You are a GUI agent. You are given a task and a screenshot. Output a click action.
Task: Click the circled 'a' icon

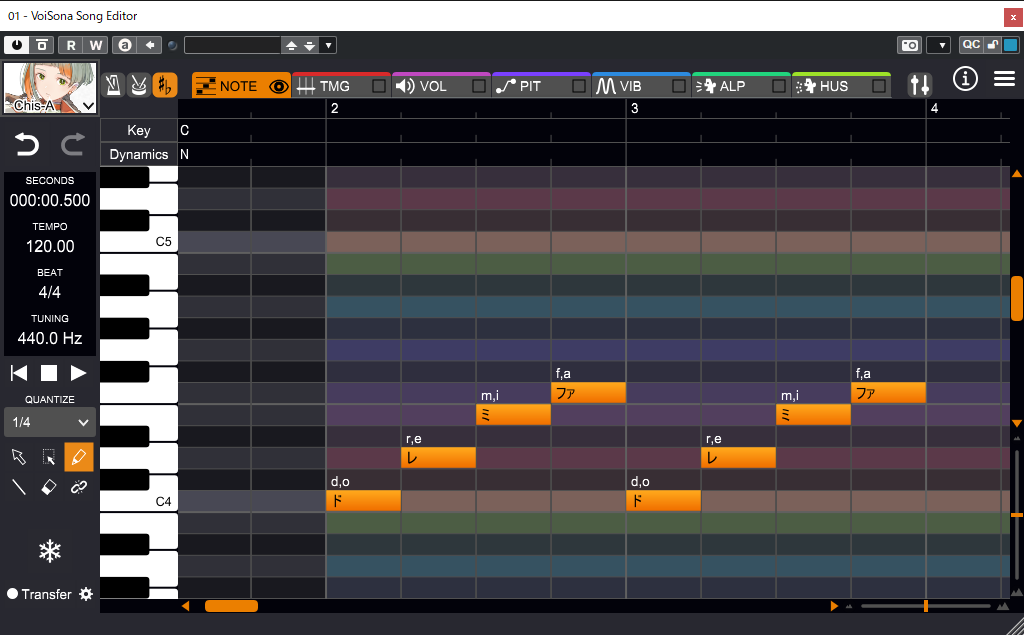pos(125,45)
